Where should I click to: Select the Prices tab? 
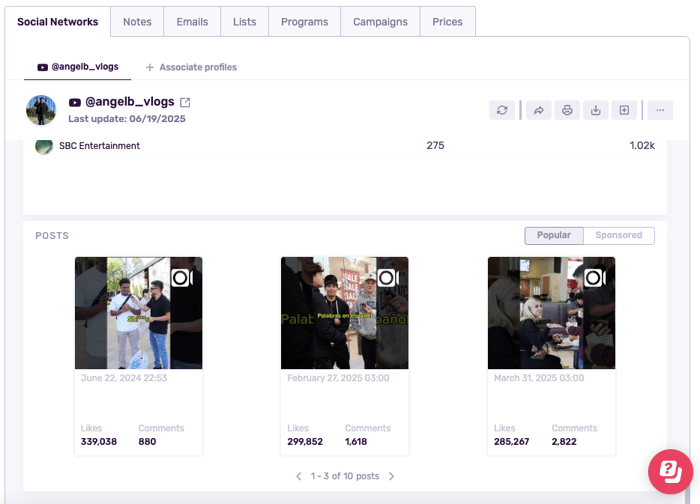[447, 22]
